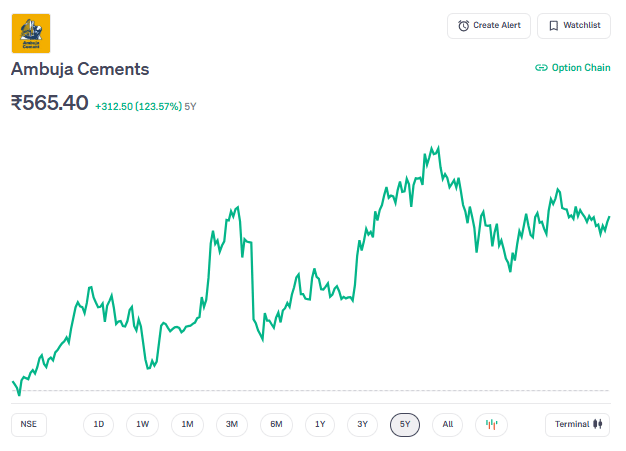626x451 pixels.
Task: Switch chart to 6M range
Action: [x=276, y=424]
